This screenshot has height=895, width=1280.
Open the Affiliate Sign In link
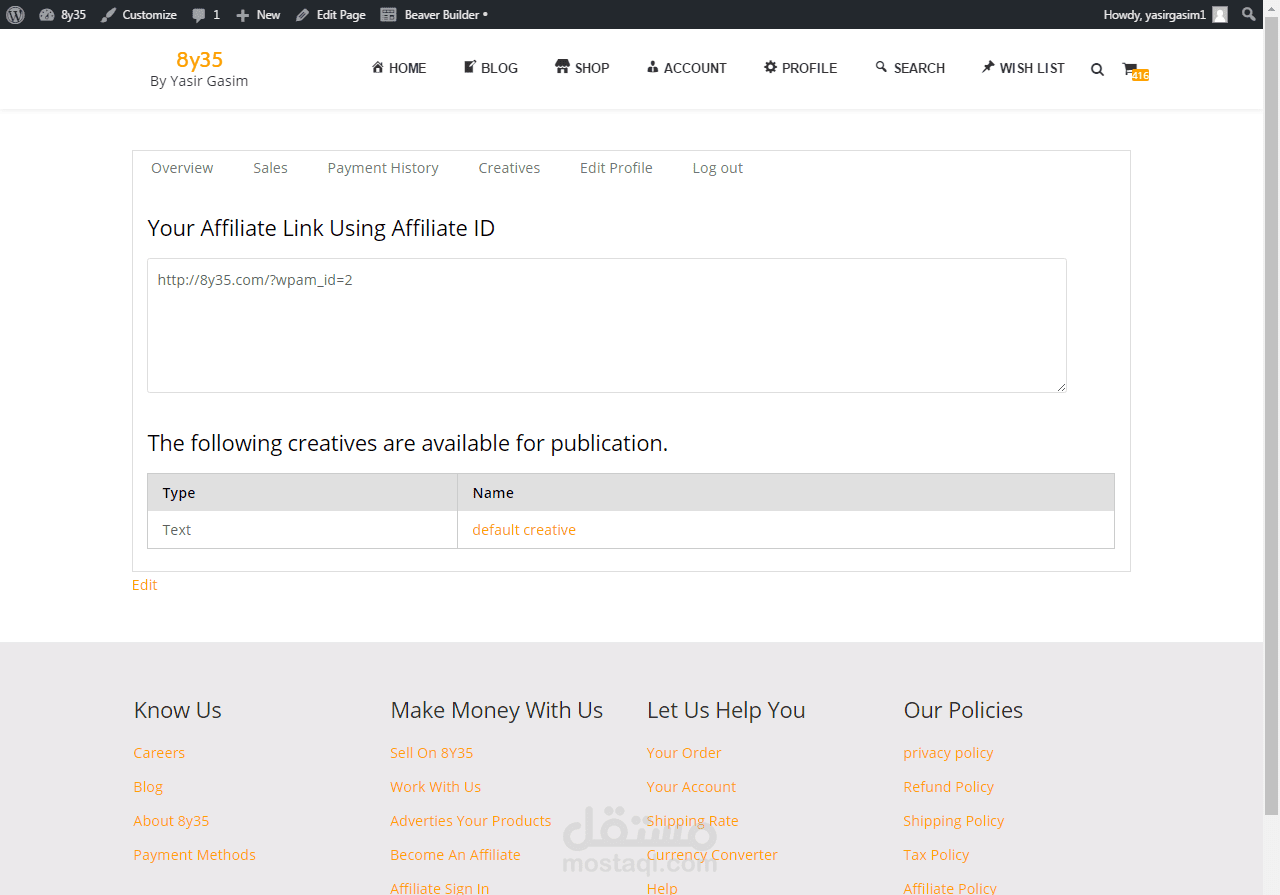click(x=439, y=887)
